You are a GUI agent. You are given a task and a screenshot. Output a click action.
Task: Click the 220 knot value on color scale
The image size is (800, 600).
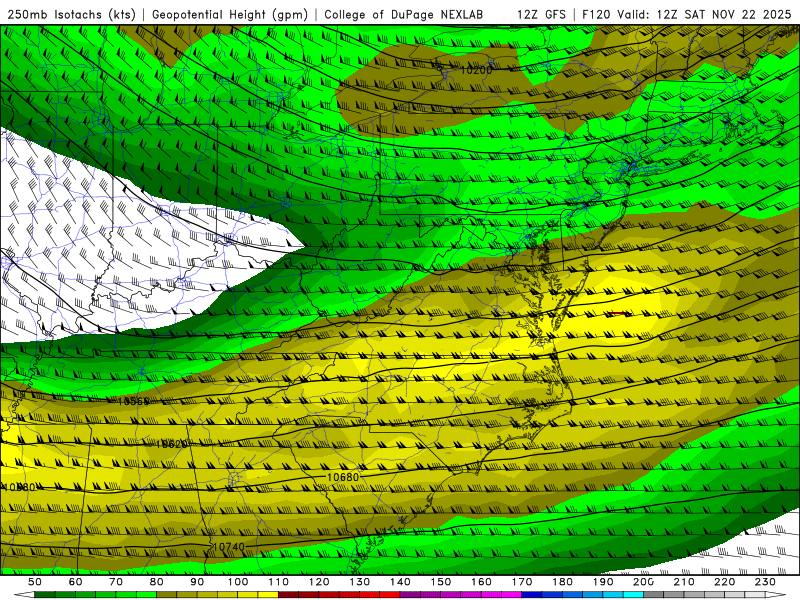coord(725,582)
